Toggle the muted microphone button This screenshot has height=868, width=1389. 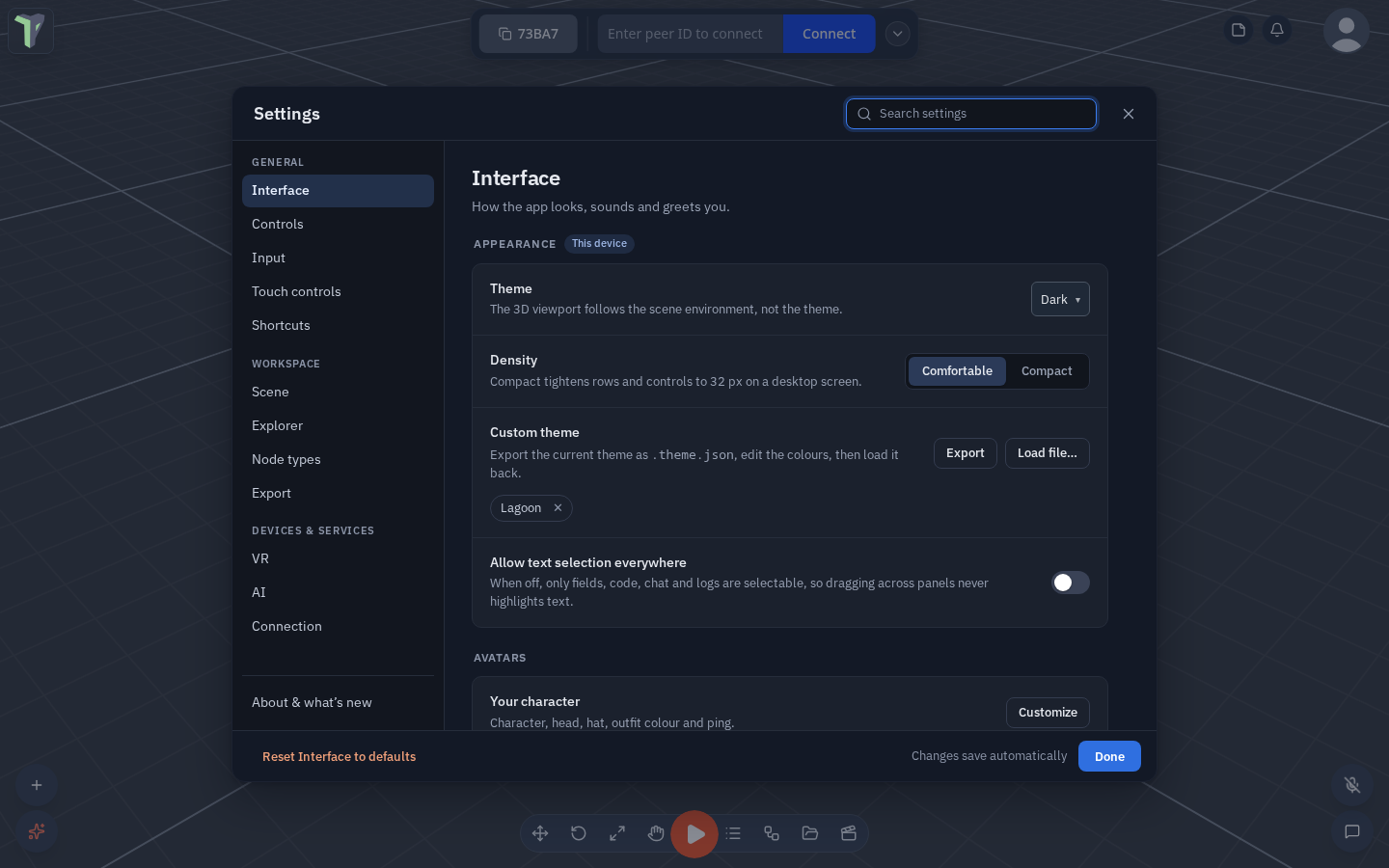tap(1352, 785)
